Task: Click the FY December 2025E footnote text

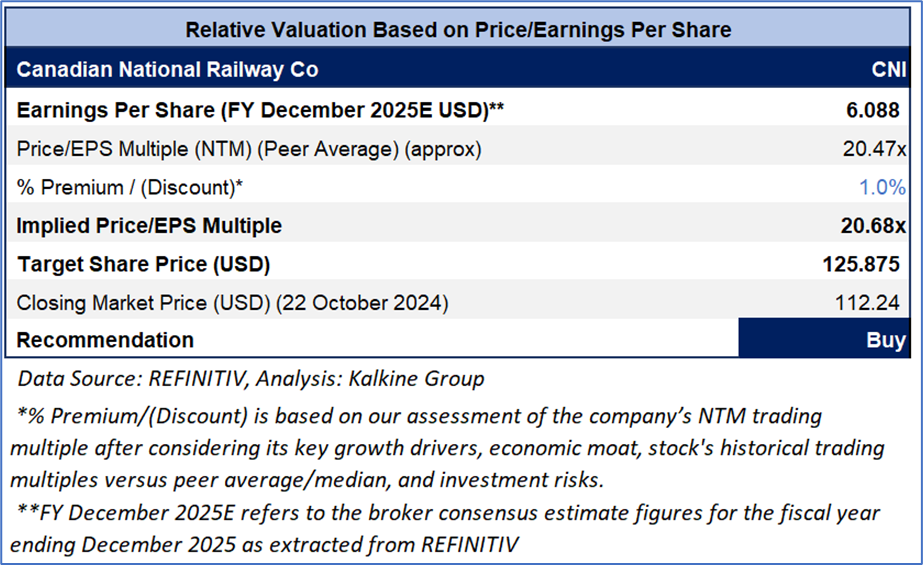Action: (x=440, y=528)
